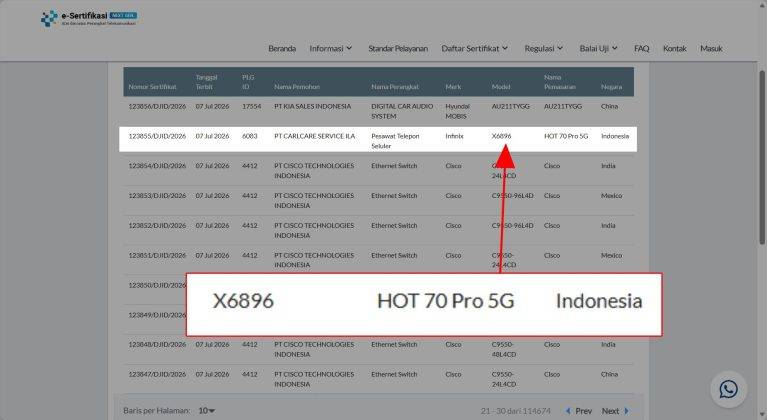Click the Nama Pemohon column header
The width and height of the screenshot is (767, 420).
(x=297, y=87)
